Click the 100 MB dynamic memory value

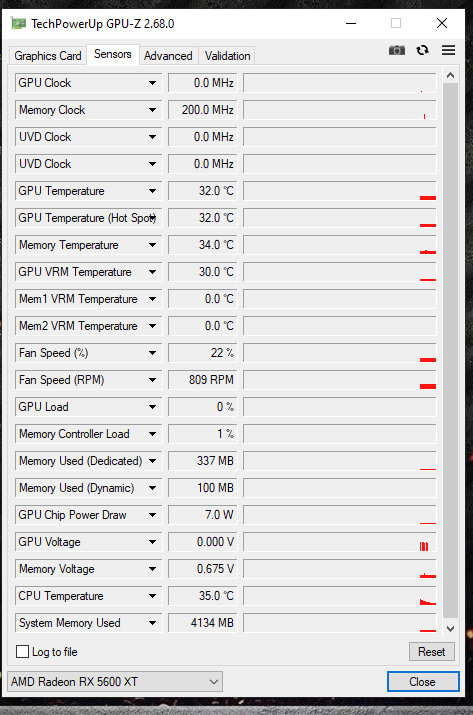203,488
